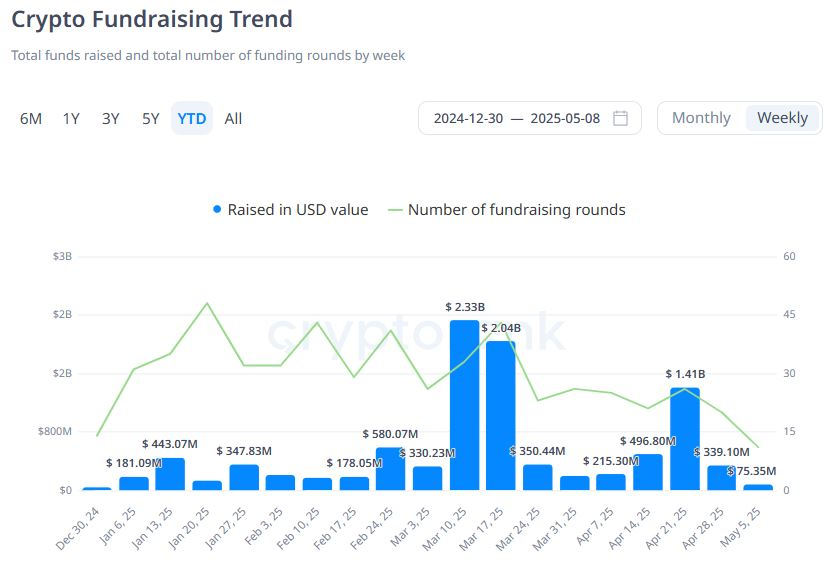The width and height of the screenshot is (834, 568).
Task: Open the date range calendar icon
Action: [620, 118]
